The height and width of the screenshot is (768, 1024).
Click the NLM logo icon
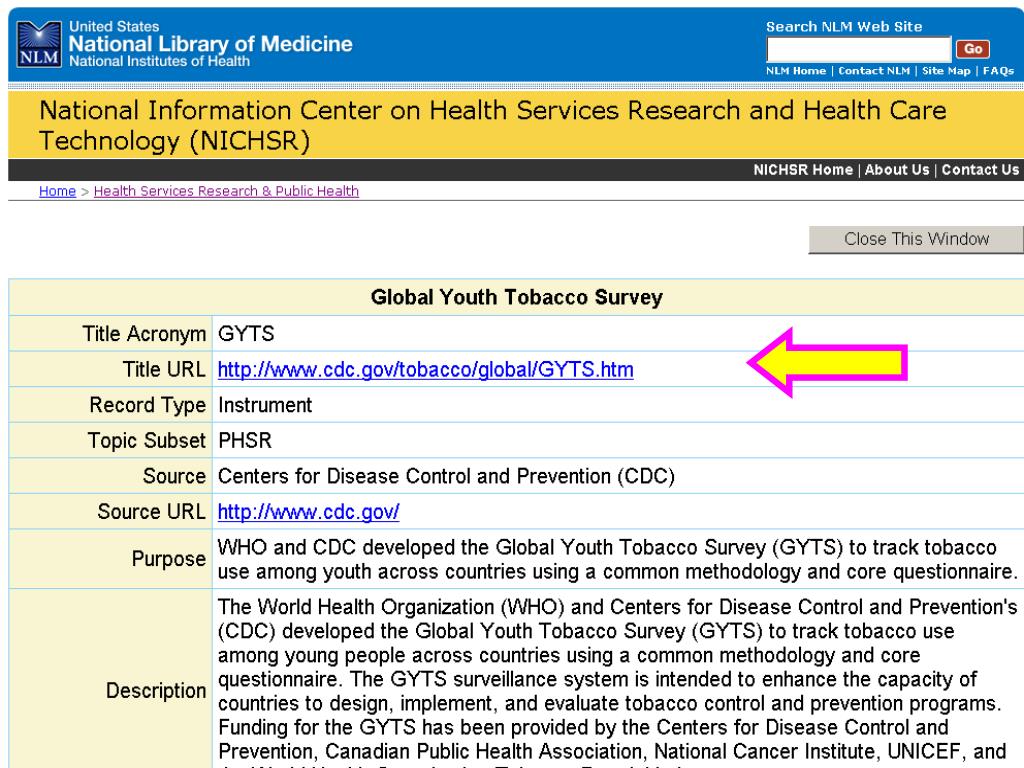39,44
